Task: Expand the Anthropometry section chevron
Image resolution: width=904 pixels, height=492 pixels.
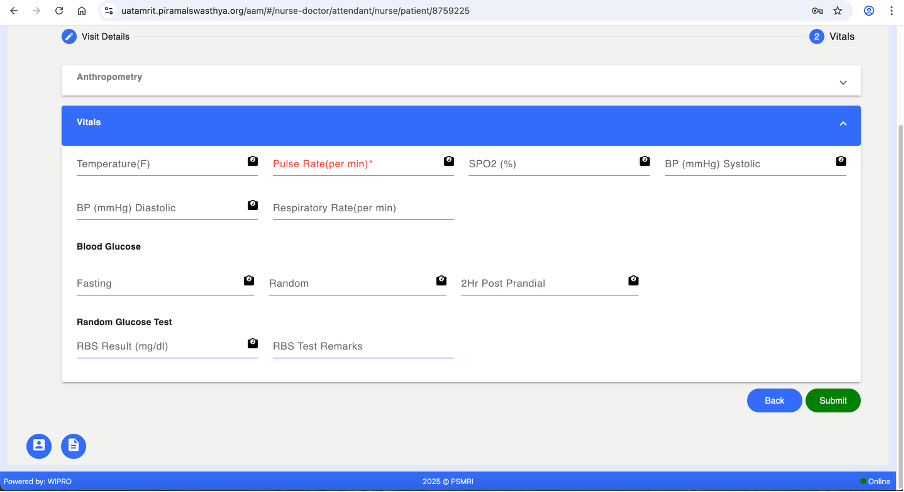Action: pos(843,82)
